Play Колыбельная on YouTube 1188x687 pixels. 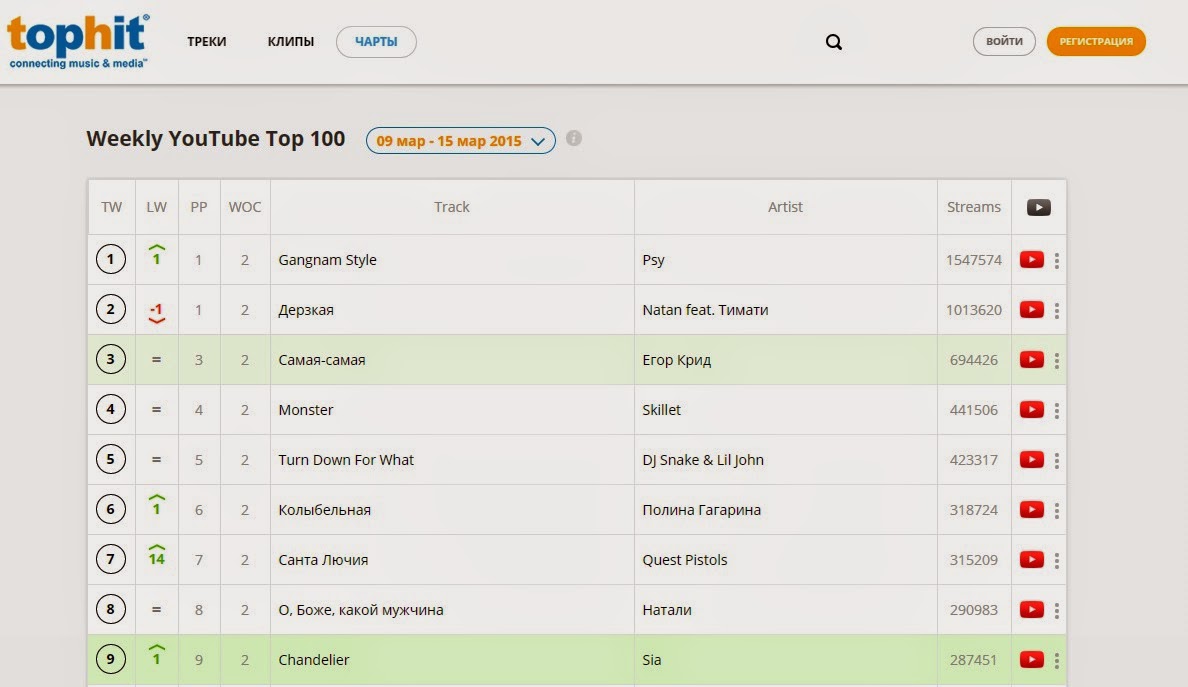(x=1031, y=510)
